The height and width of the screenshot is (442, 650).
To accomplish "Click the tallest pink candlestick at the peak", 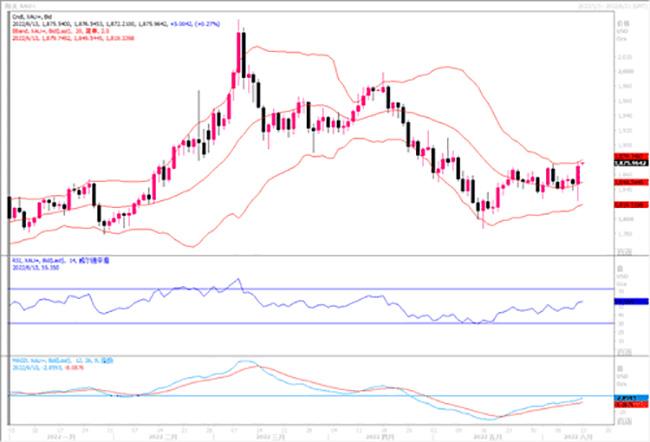I will click(241, 58).
